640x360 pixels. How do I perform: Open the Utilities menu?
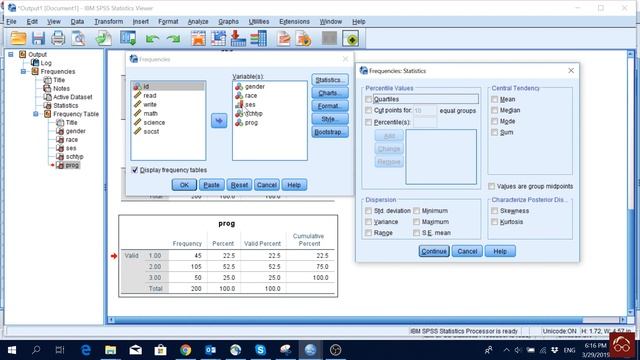pyautogui.click(x=259, y=22)
